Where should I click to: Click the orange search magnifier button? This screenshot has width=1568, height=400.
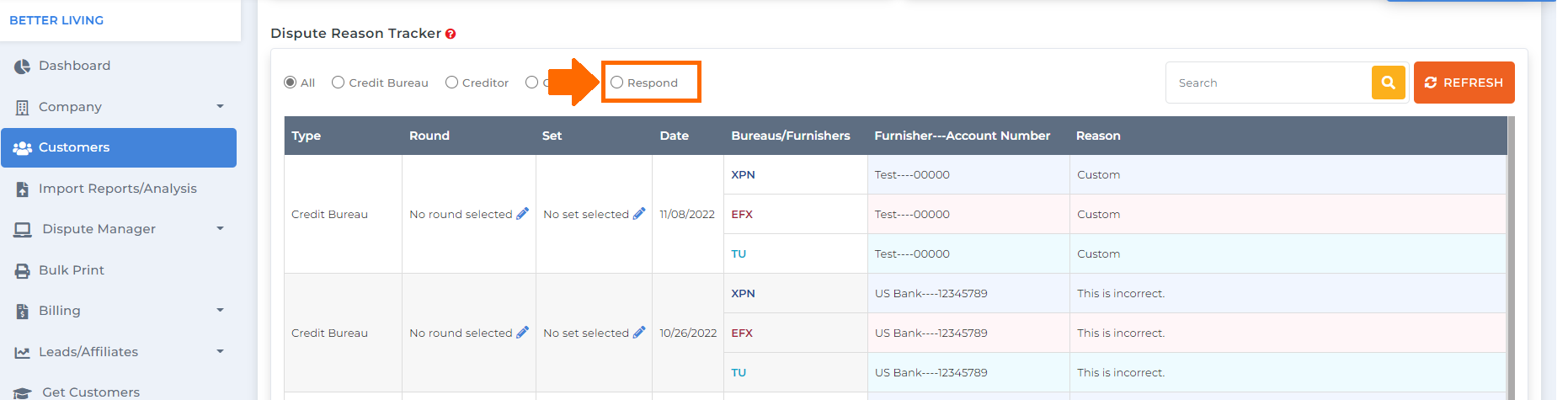point(1389,83)
